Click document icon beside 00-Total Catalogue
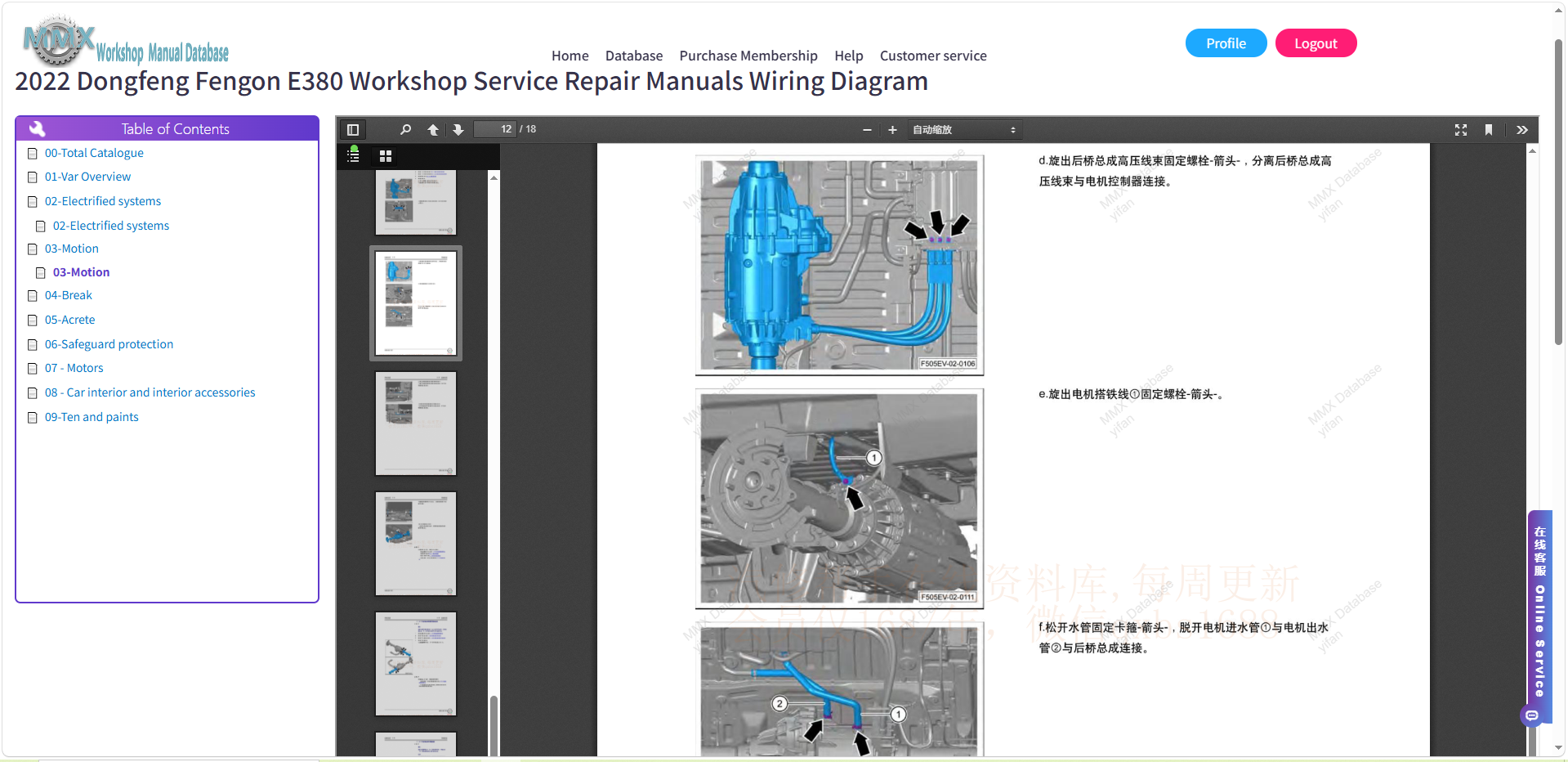Viewport: 1568px width, 762px height. 33,154
